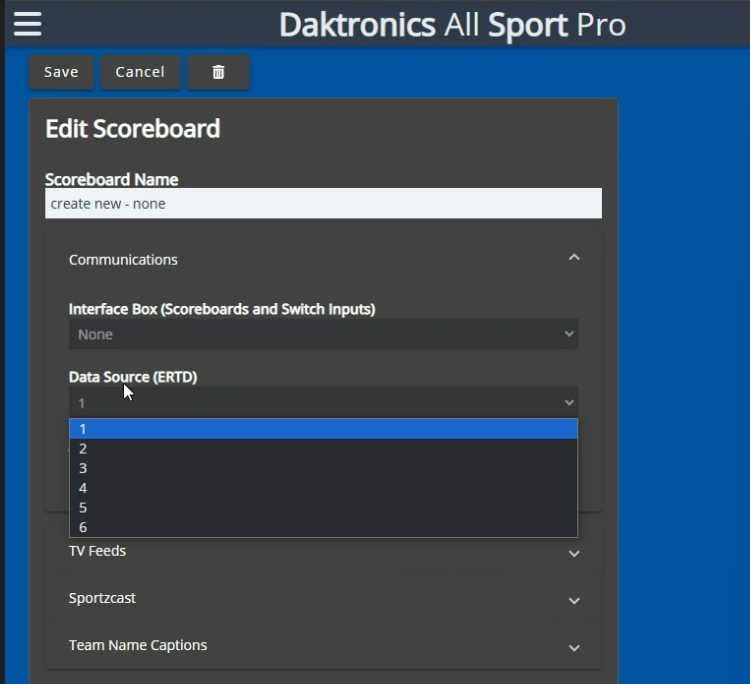The height and width of the screenshot is (684, 750).
Task: Click the Data Source (ERTD) label
Action: [x=133, y=377]
